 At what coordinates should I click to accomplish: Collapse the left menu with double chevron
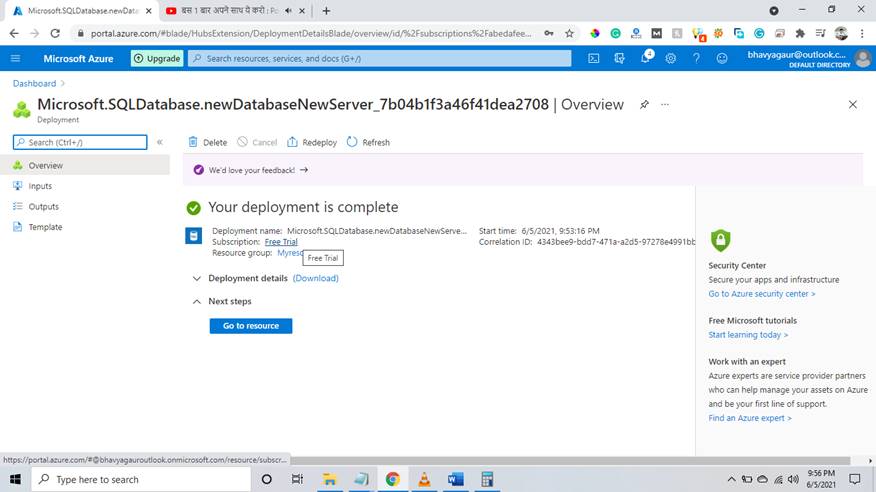[x=160, y=142]
